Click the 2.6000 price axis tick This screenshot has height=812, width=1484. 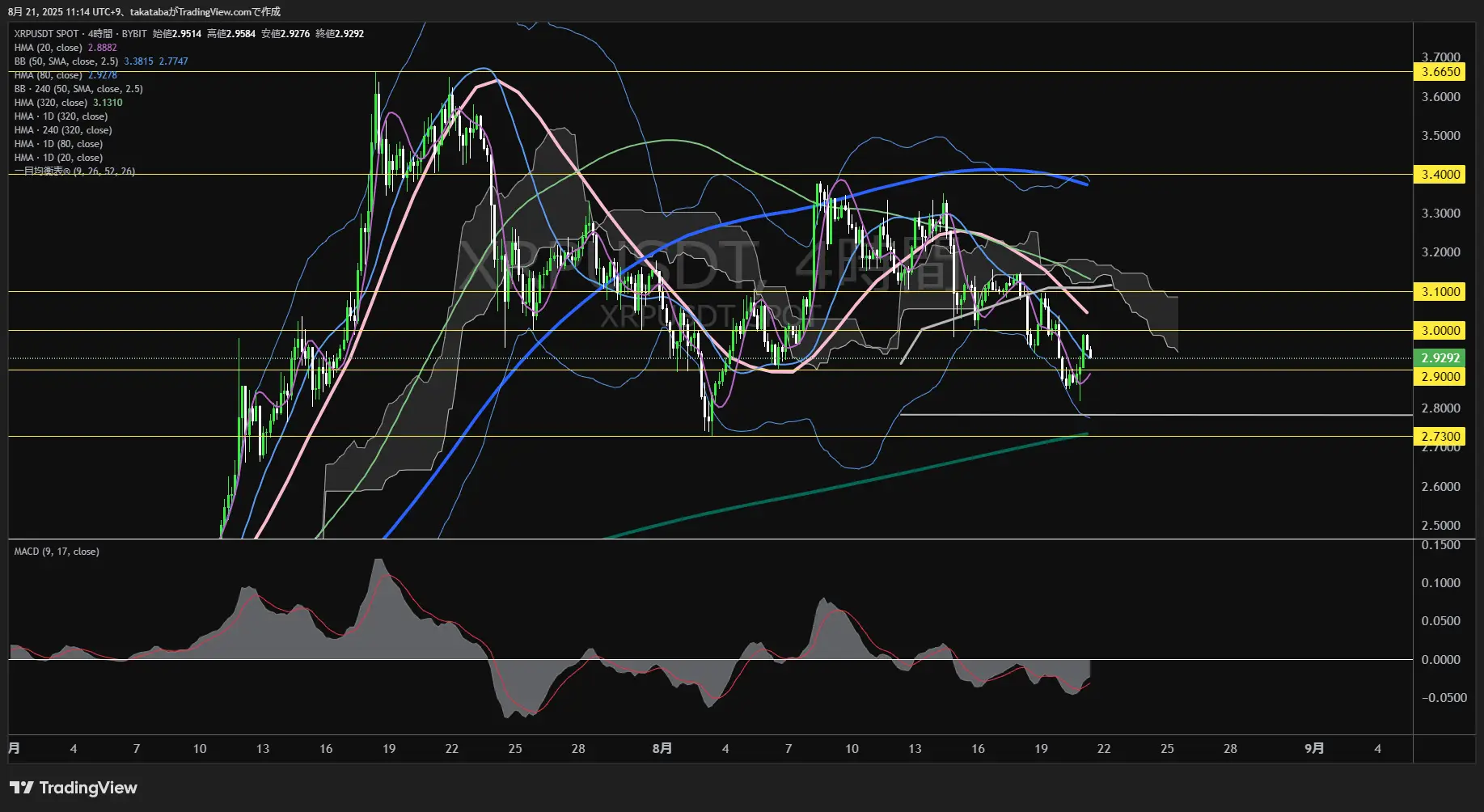pos(1440,487)
